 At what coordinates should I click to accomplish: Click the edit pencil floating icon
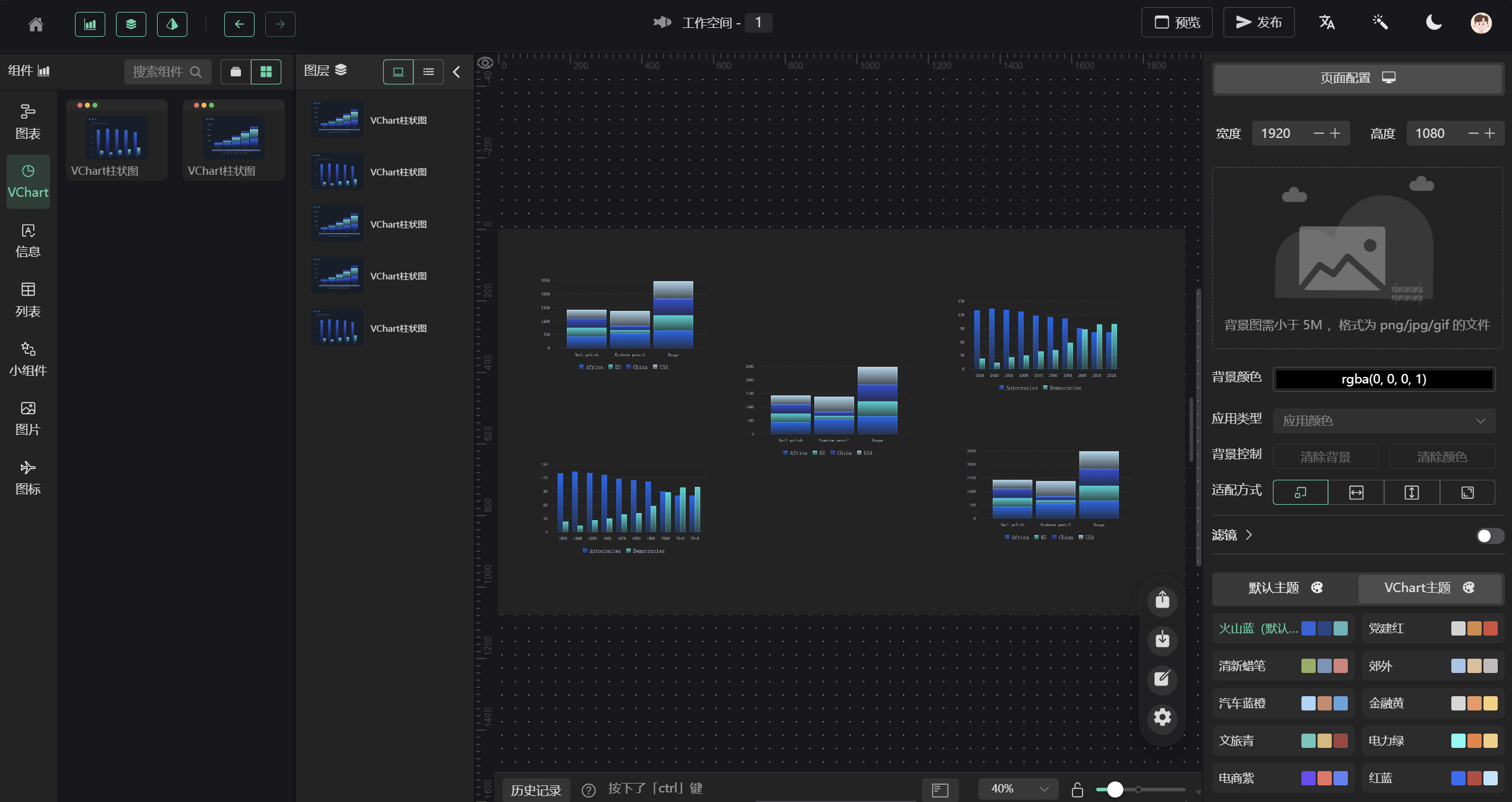pyautogui.click(x=1162, y=678)
